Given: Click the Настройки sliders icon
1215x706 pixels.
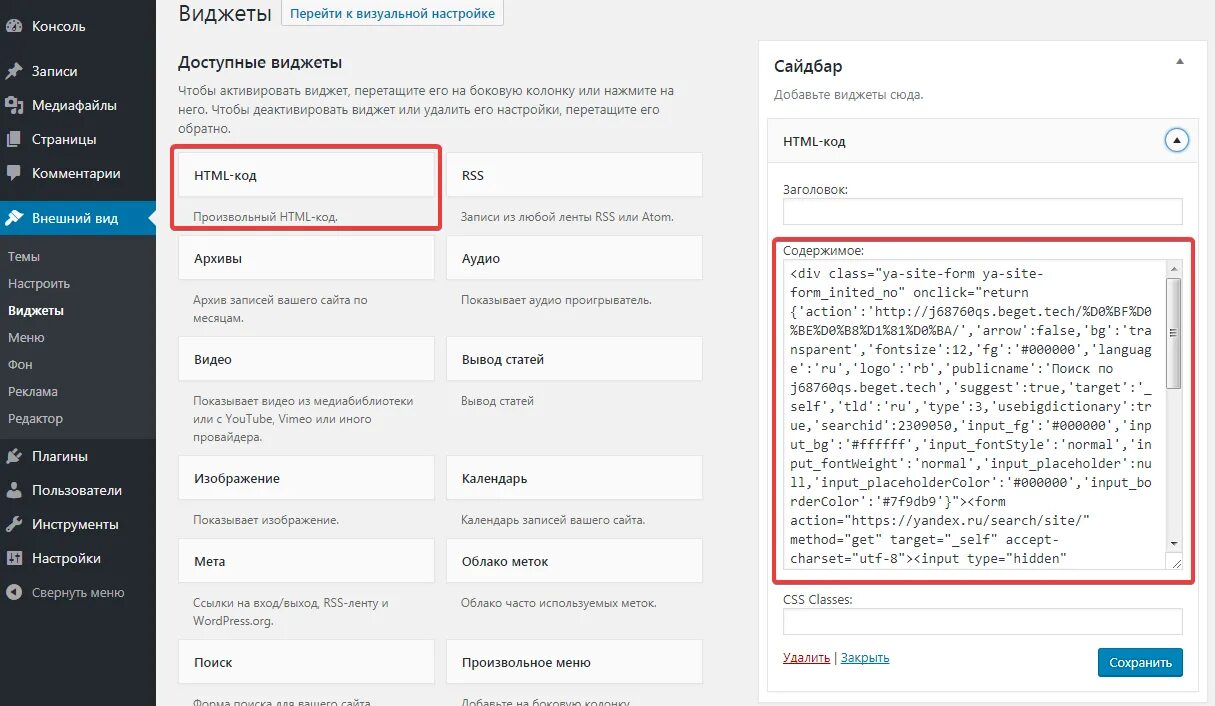Looking at the screenshot, I should point(14,558).
